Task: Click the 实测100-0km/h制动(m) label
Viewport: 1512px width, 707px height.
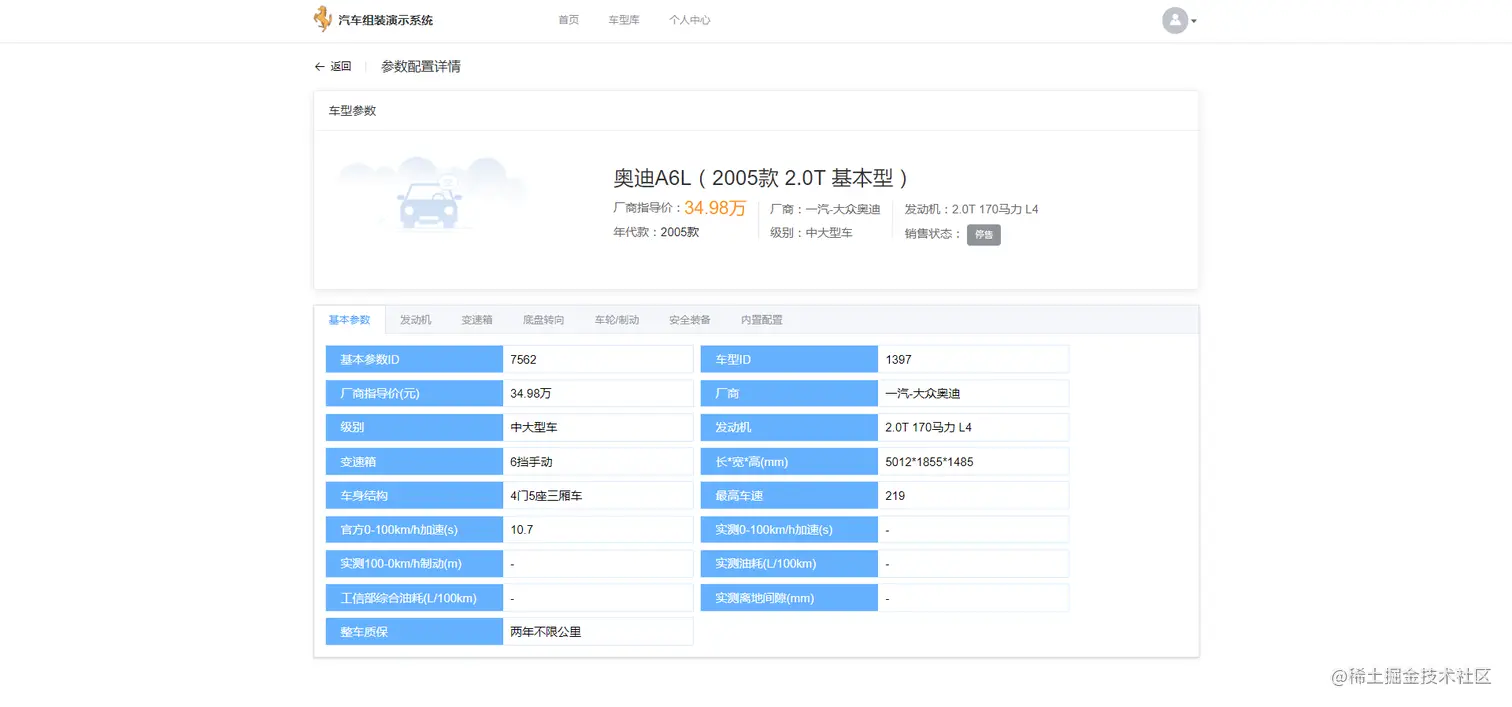Action: click(x=414, y=564)
